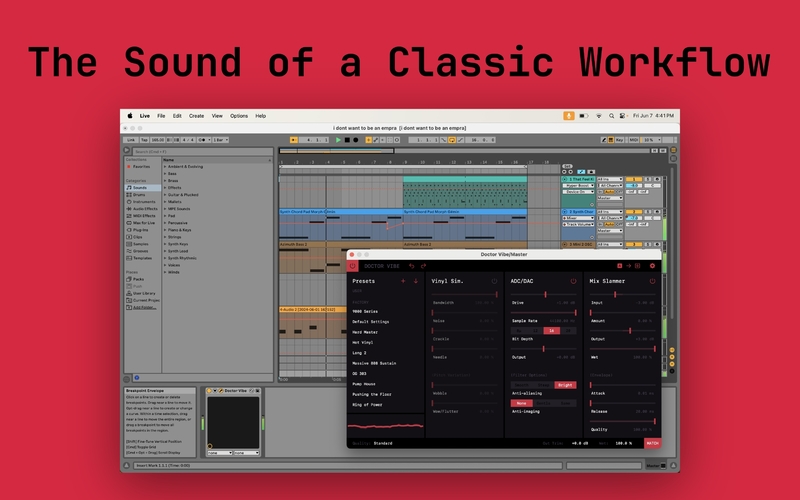This screenshot has width=800, height=500.
Task: Open the Doctor Vibe settings gear
Action: pos(652,266)
